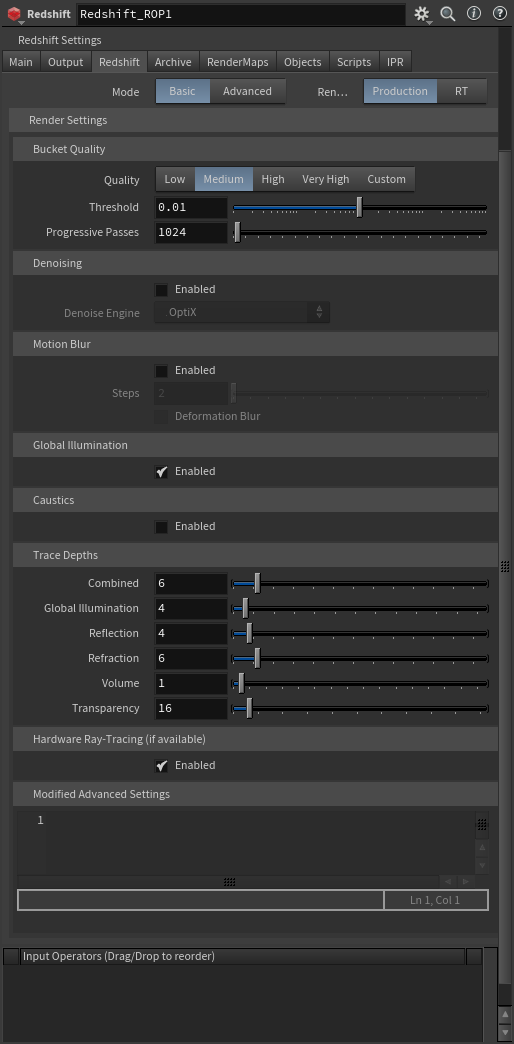Enable the Motion Blur checkbox

(x=161, y=371)
